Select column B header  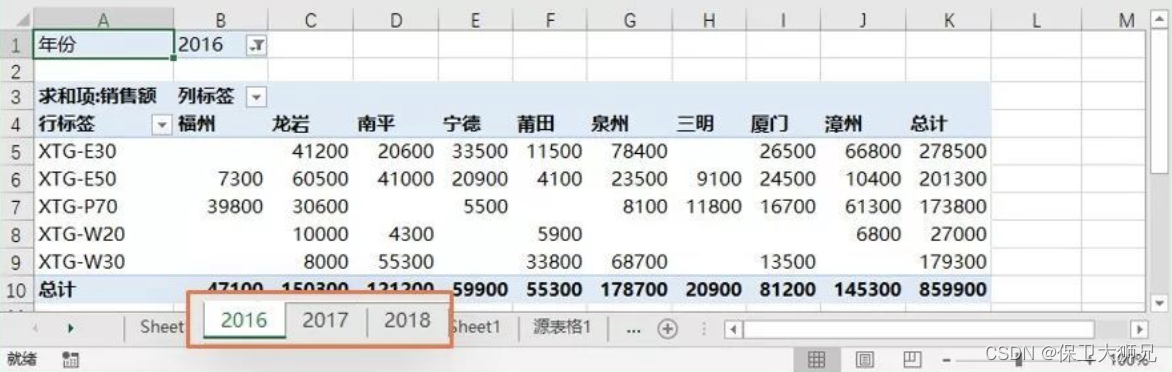(x=220, y=20)
